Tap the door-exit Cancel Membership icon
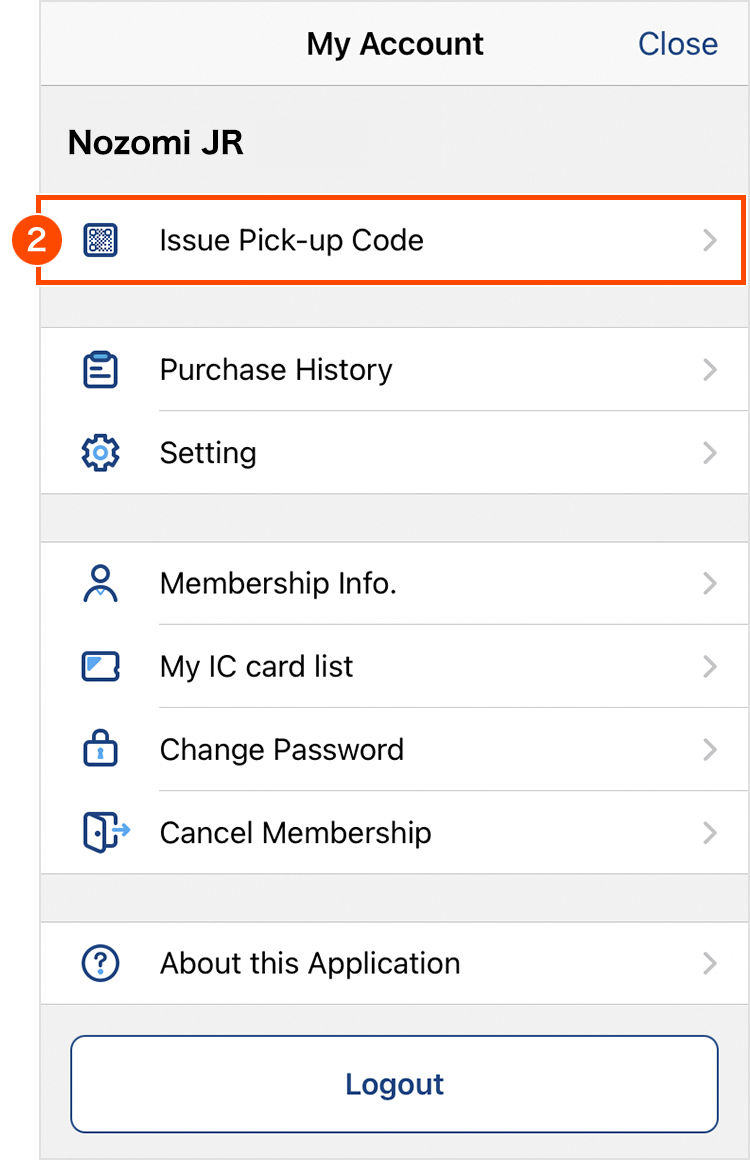The image size is (750, 1160). (x=105, y=832)
